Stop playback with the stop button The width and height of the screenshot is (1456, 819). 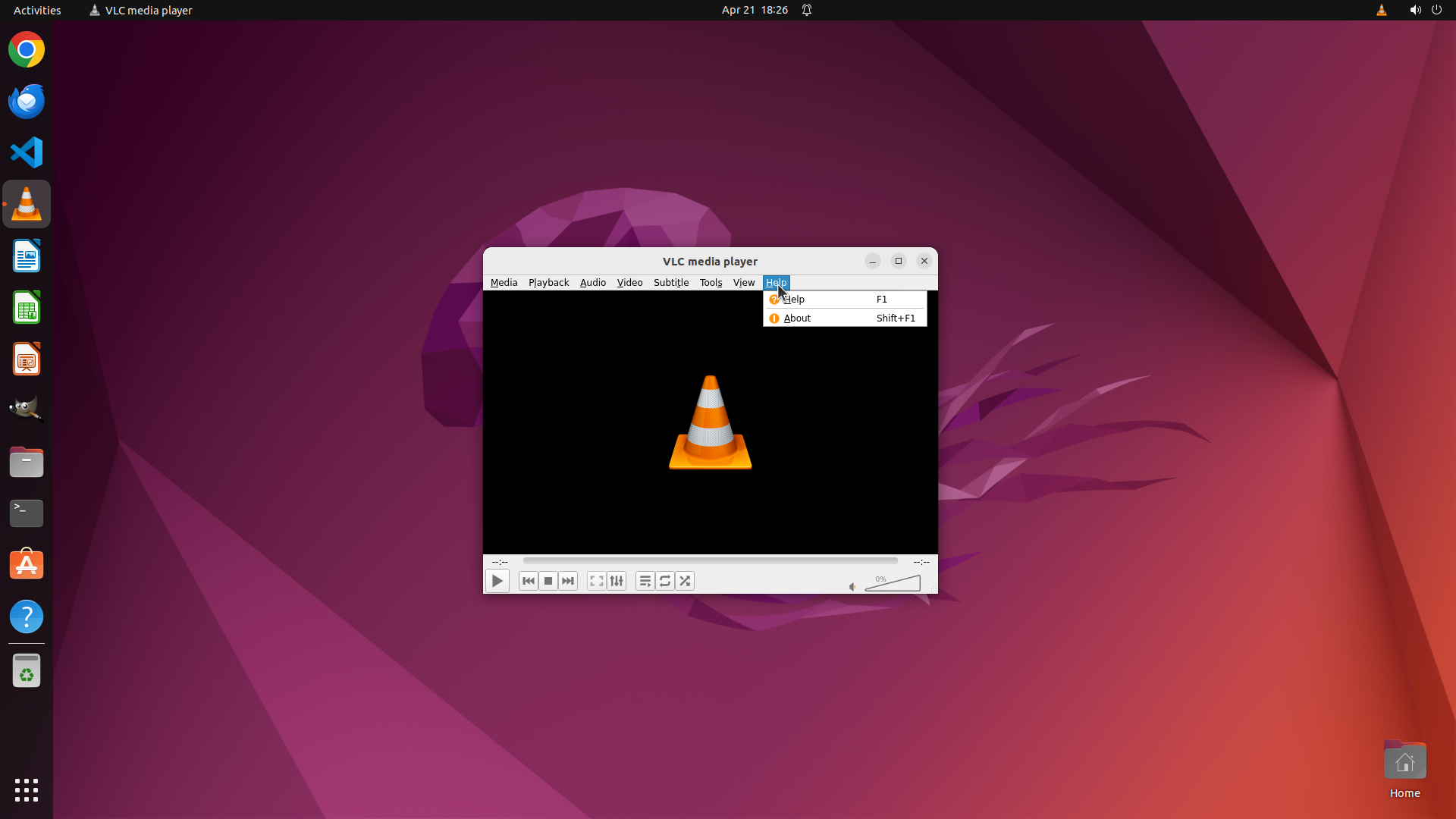click(548, 581)
